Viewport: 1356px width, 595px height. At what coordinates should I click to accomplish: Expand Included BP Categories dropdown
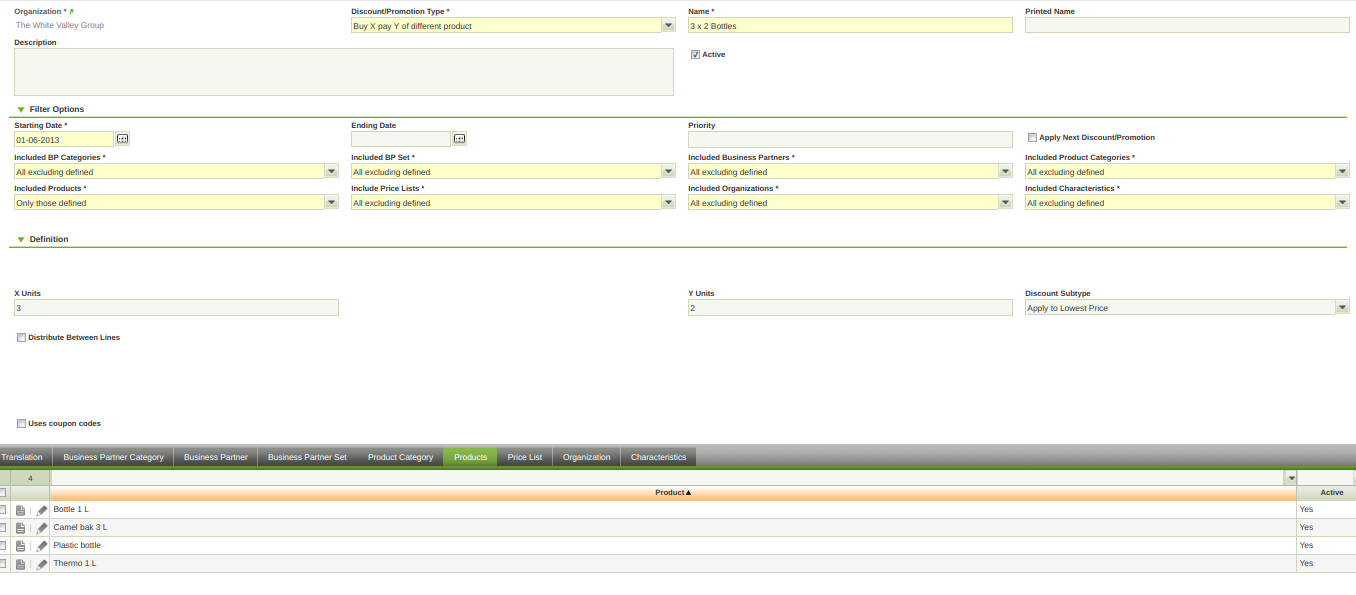[x=331, y=171]
